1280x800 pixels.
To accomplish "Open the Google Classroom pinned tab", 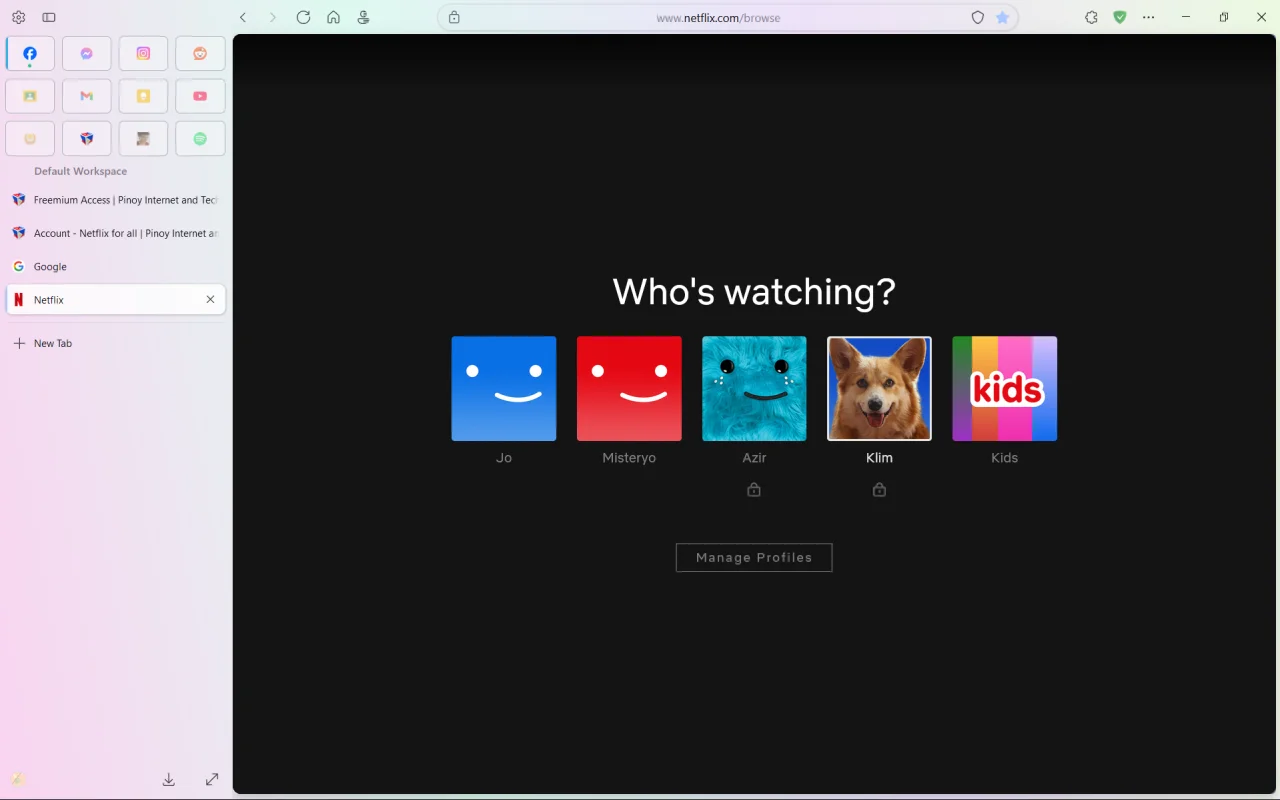I will coord(30,96).
